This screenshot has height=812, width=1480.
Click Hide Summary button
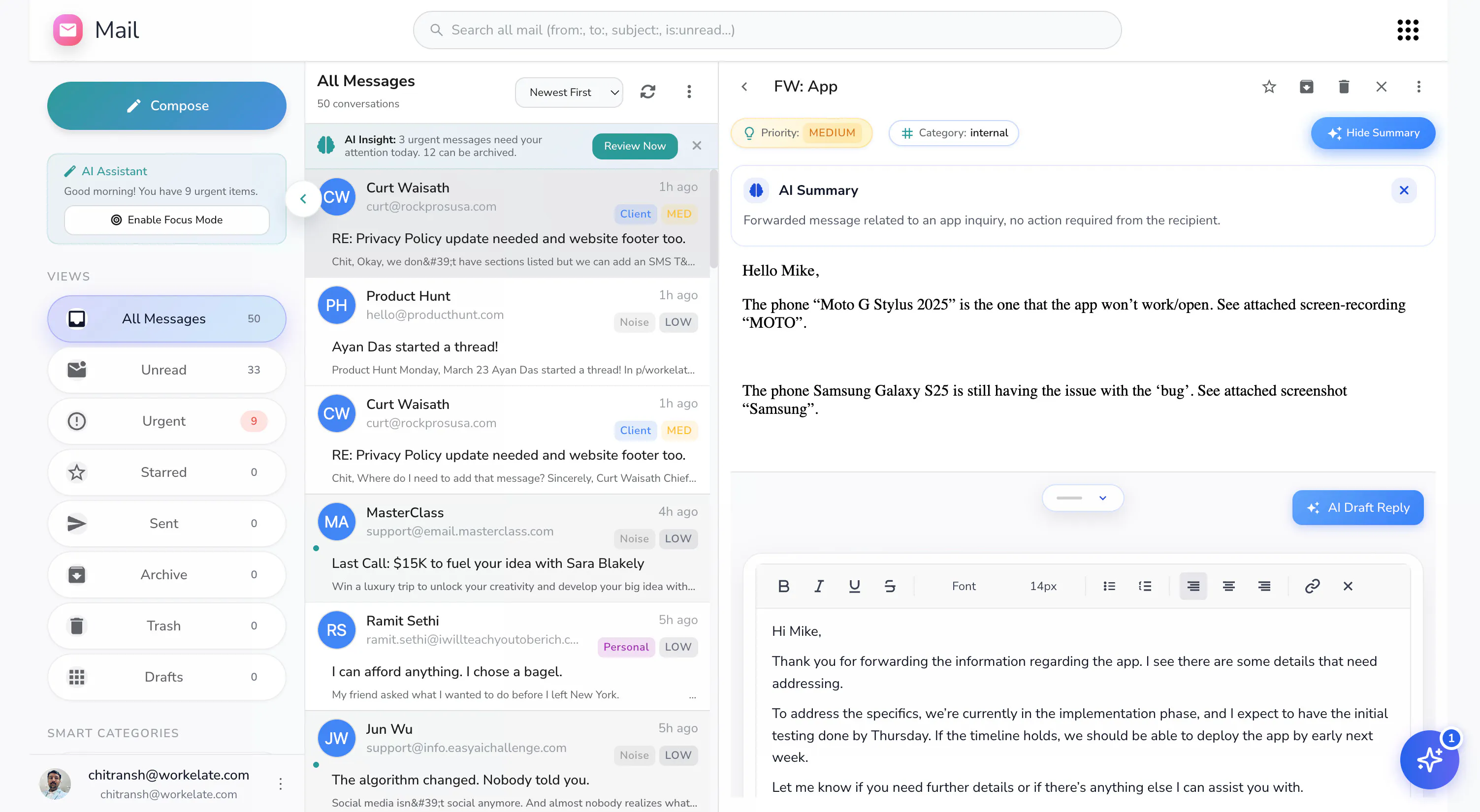pos(1373,133)
